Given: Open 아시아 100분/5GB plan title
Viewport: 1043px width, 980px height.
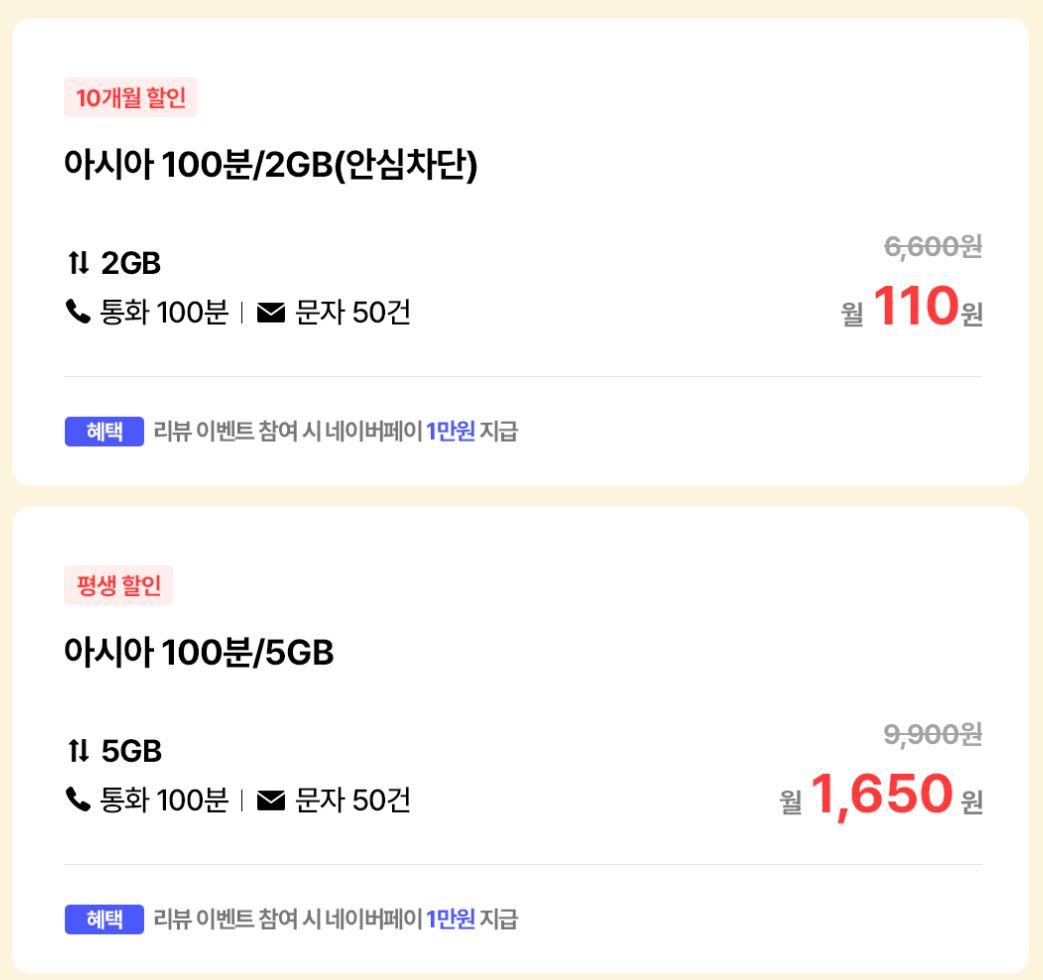Looking at the screenshot, I should point(199,653).
